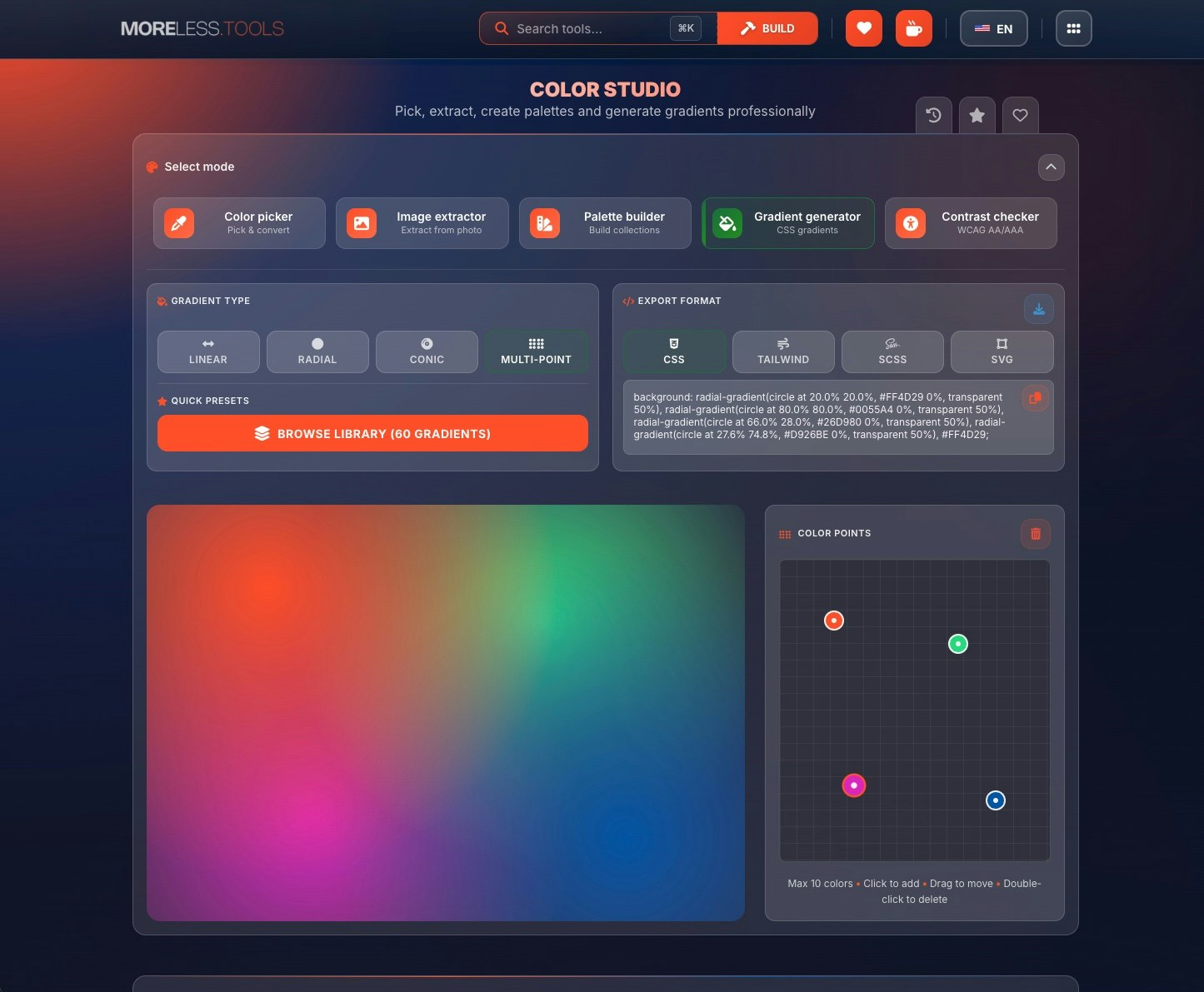Click the tools search field
The image size is (1204, 992).
click(x=583, y=27)
